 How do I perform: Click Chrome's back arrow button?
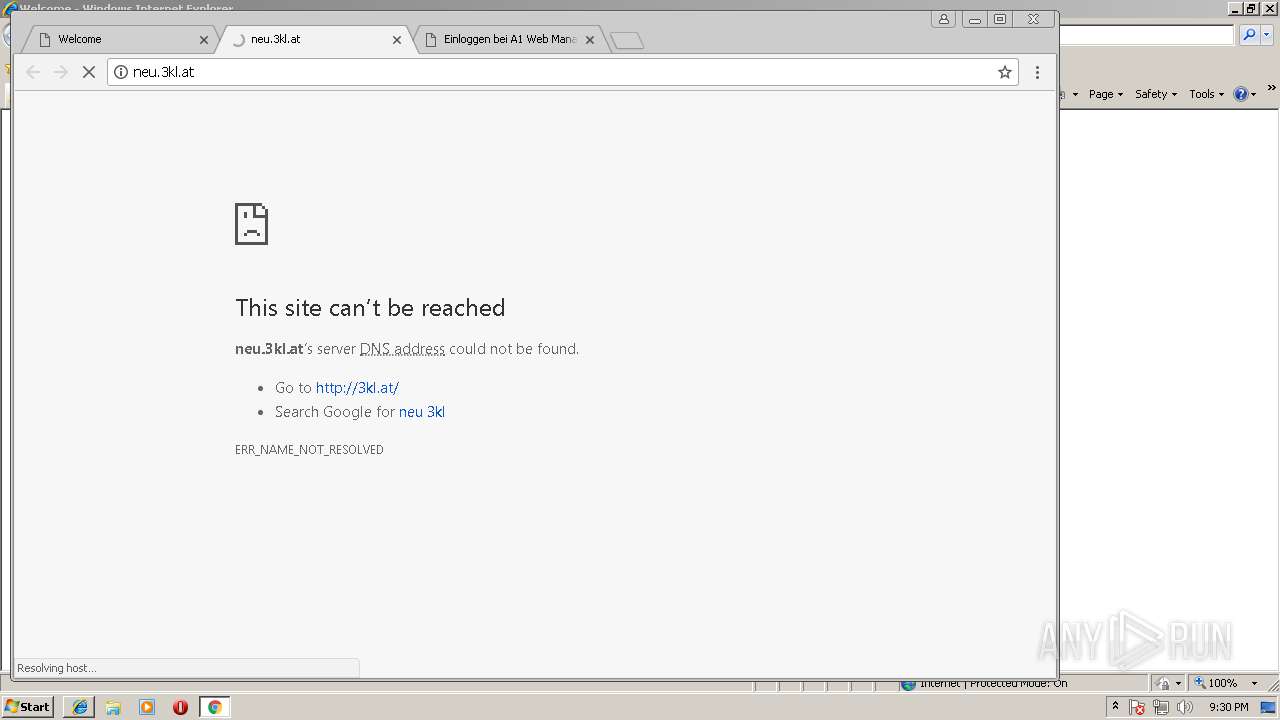pyautogui.click(x=33, y=72)
